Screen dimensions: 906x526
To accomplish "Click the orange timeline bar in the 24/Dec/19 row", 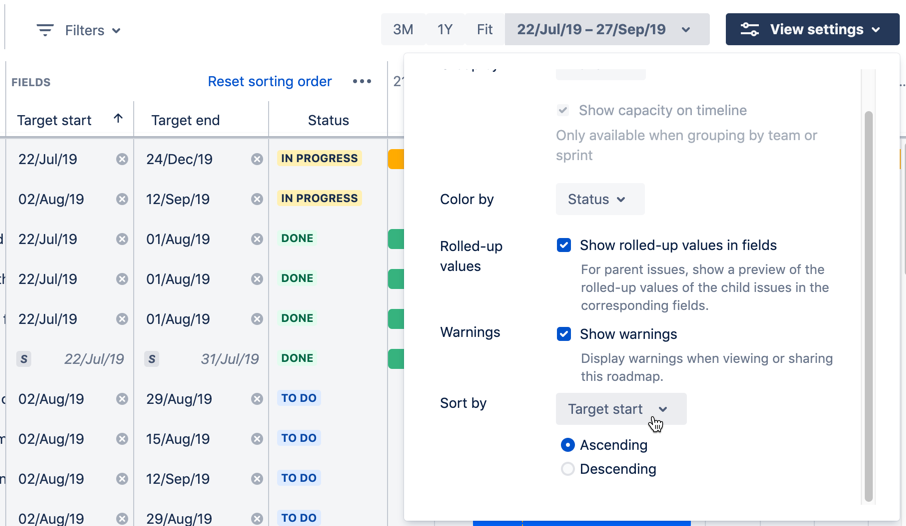I will [396, 159].
